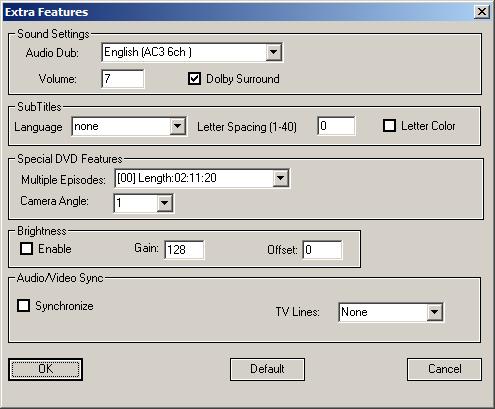Click the Cancel button

(x=444, y=369)
